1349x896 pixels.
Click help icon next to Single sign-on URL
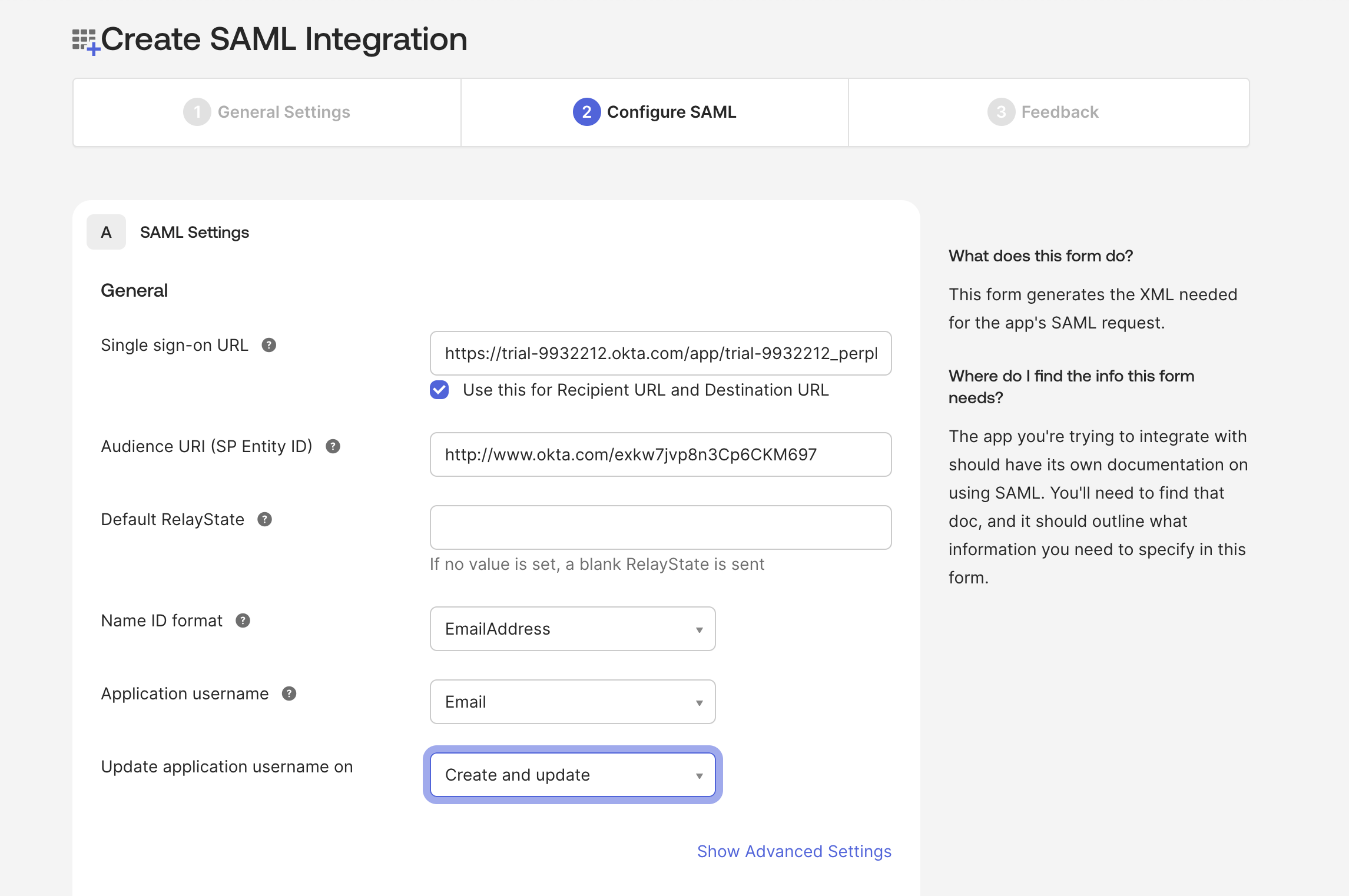[x=269, y=345]
